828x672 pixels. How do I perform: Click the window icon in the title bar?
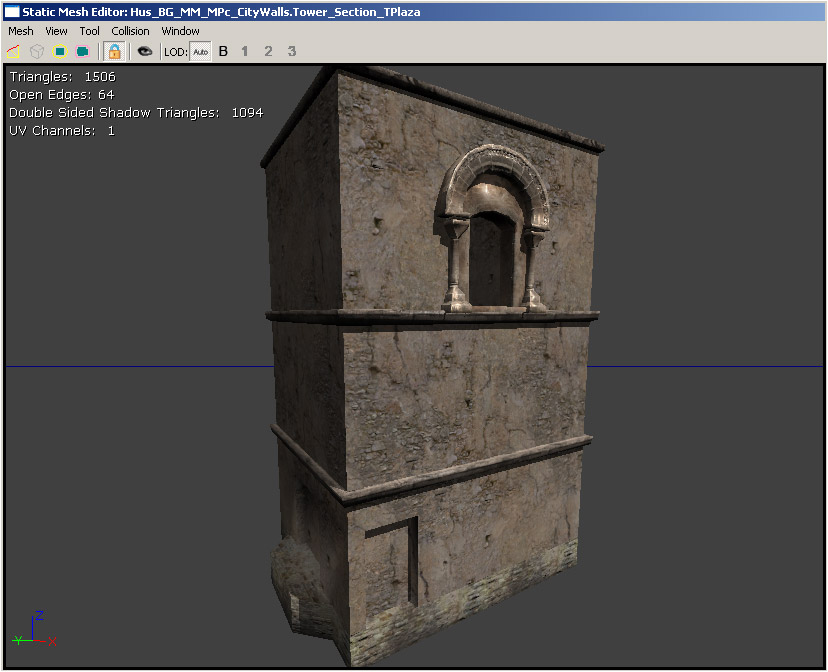point(12,11)
